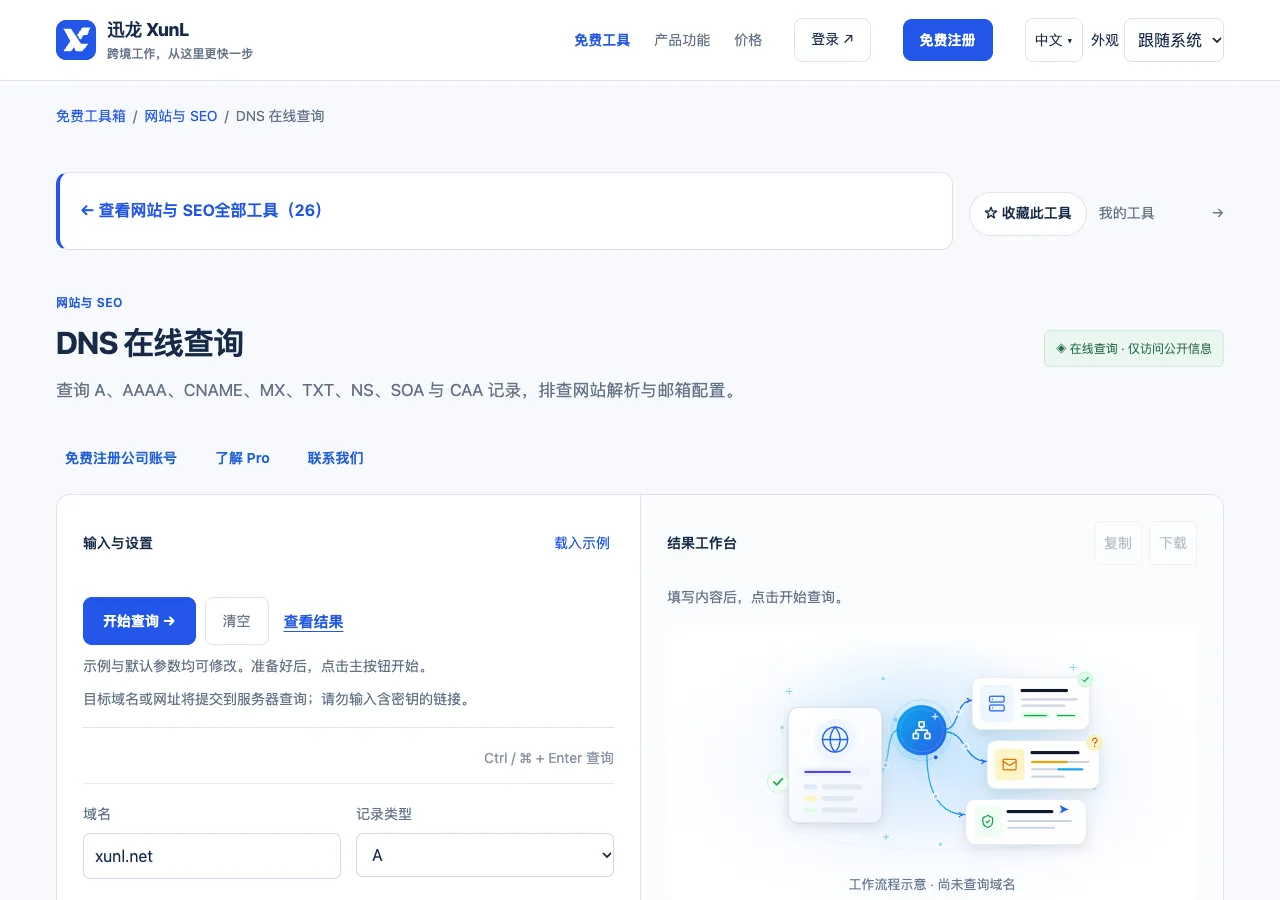Open the 记录类型 dropdown showing A
The height and width of the screenshot is (900, 1280).
485,856
